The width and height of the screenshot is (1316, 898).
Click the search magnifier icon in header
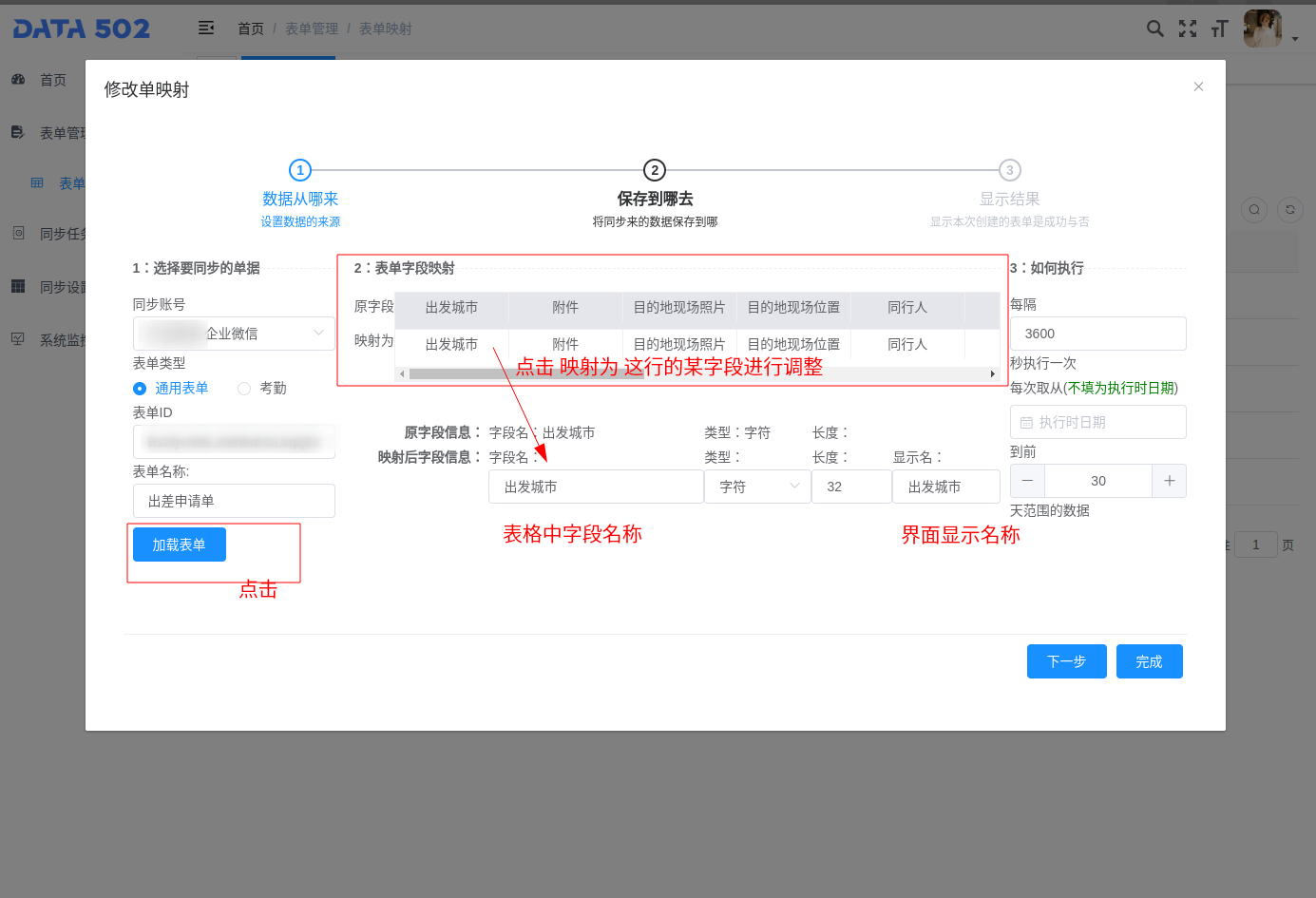1154,29
